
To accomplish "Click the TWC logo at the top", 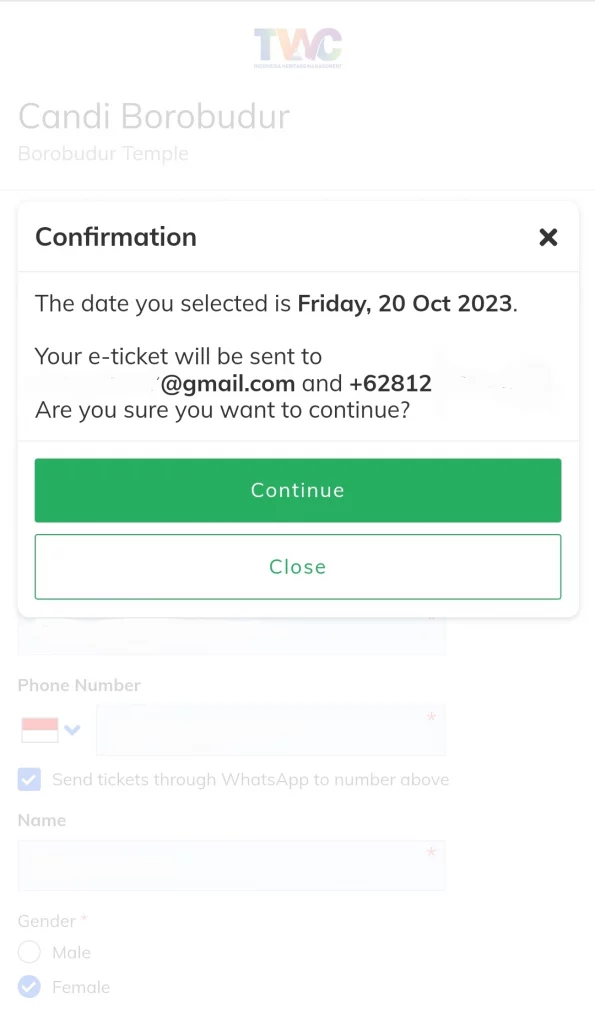I will (x=298, y=48).
